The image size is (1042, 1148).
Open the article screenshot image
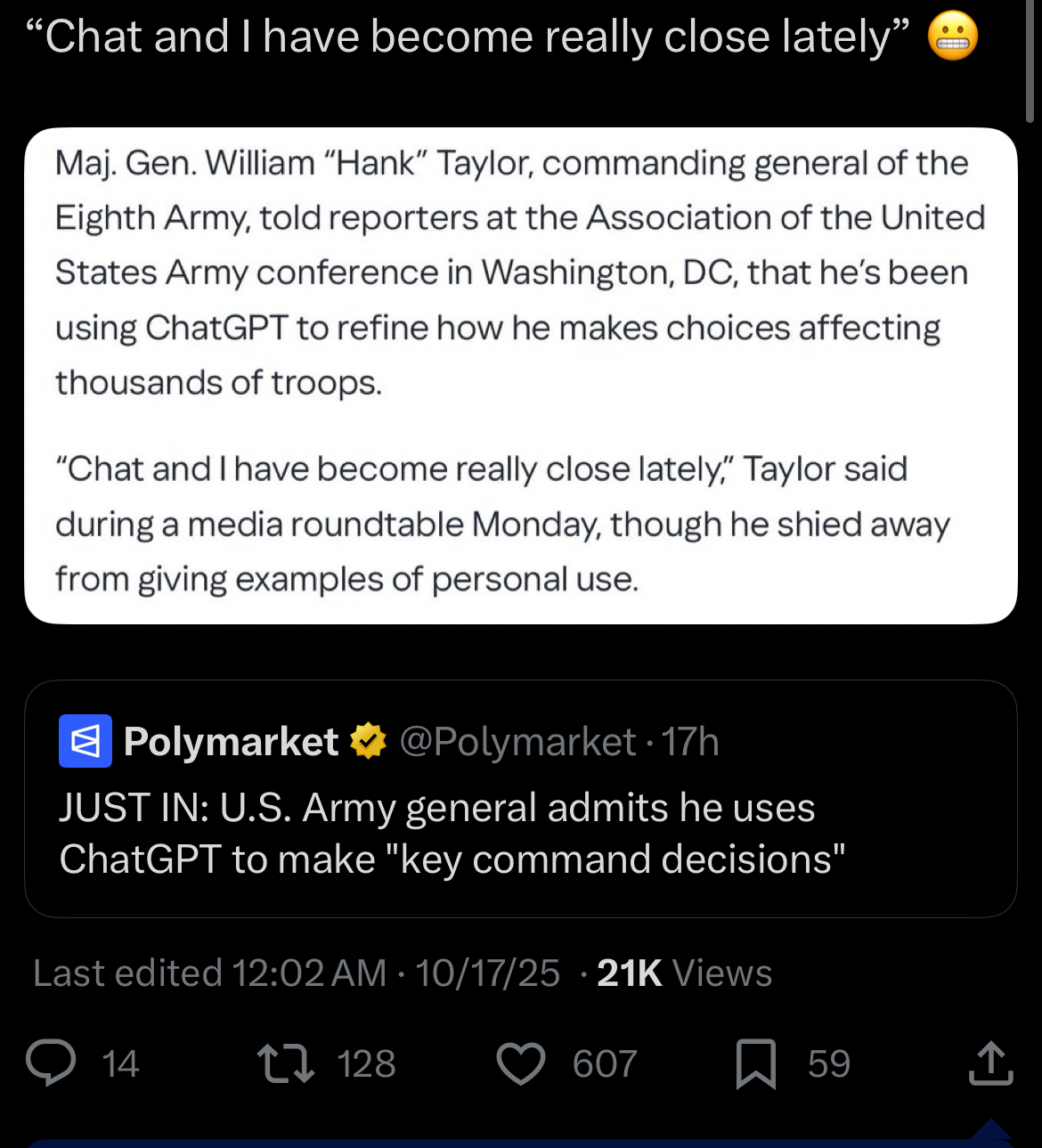click(520, 375)
